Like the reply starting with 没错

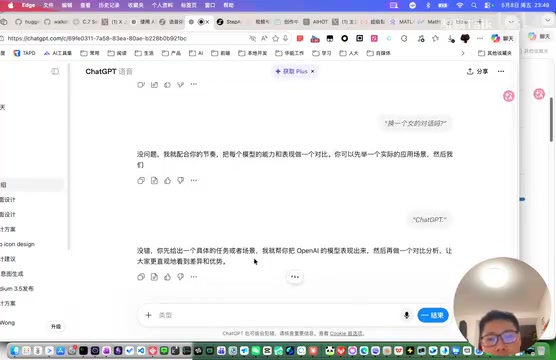(167, 277)
